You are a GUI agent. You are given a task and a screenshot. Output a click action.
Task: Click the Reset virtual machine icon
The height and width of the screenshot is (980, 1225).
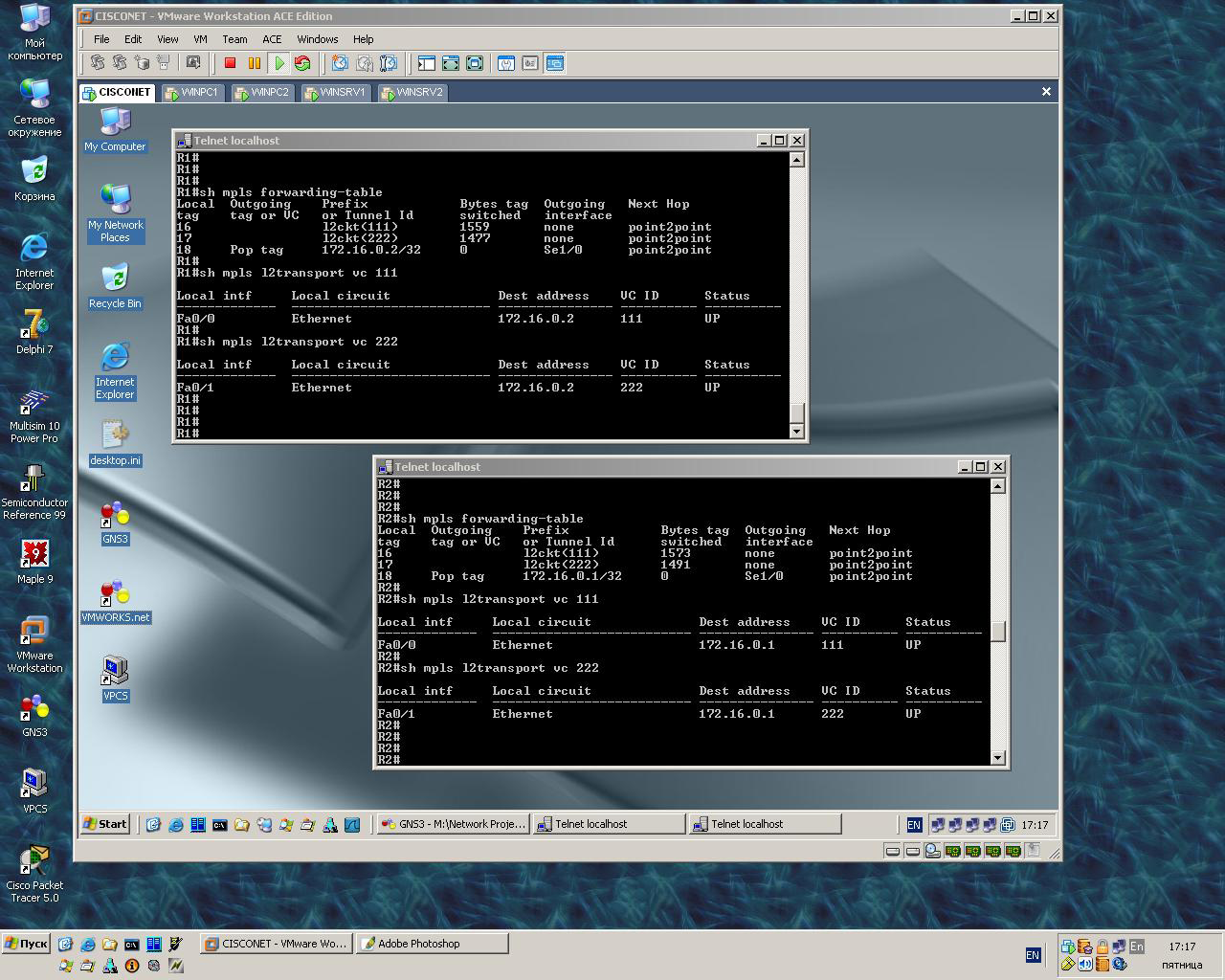(x=302, y=63)
